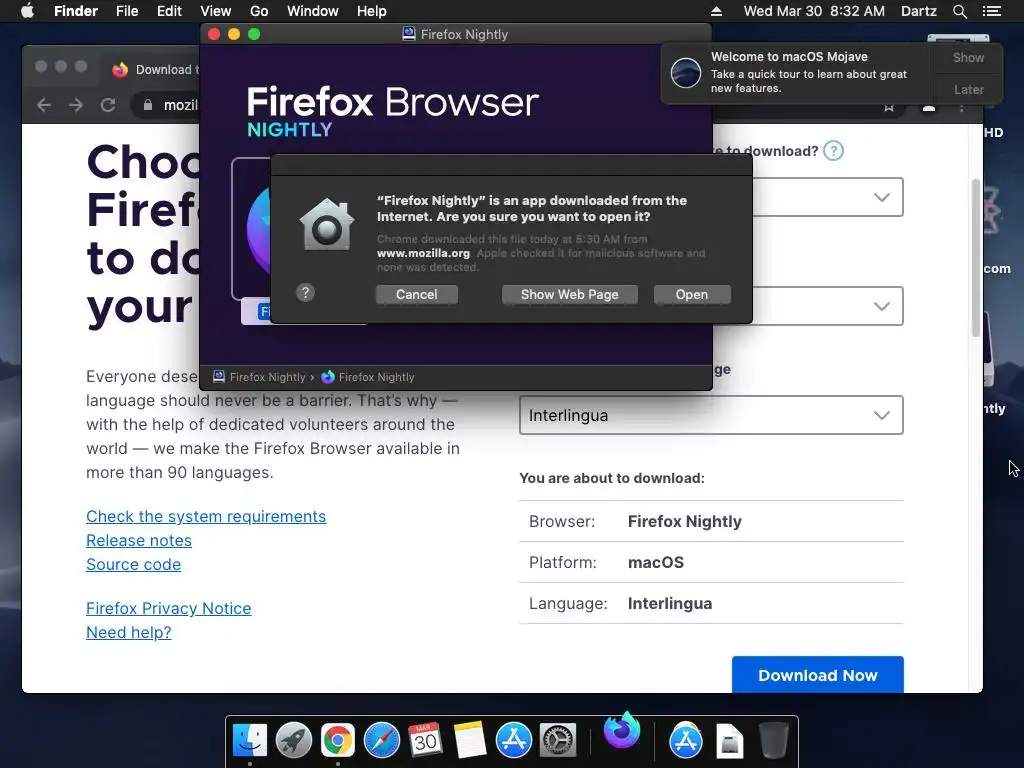Go back in Chrome window
This screenshot has height=768, width=1024.
point(44,104)
